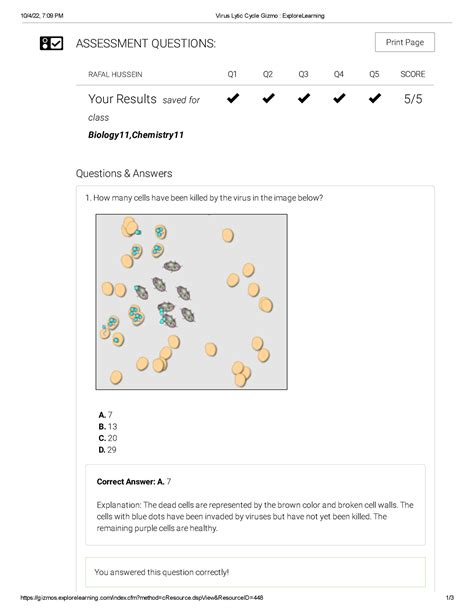
Task: Click the Q4 checkmark icon
Action: point(339,98)
